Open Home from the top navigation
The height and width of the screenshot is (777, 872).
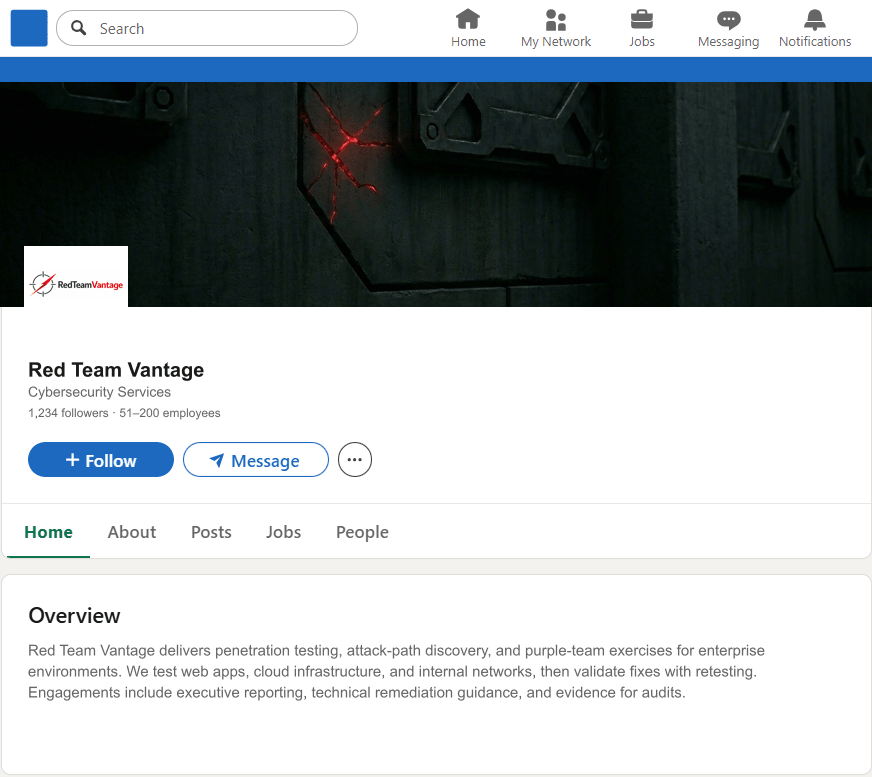pos(468,29)
